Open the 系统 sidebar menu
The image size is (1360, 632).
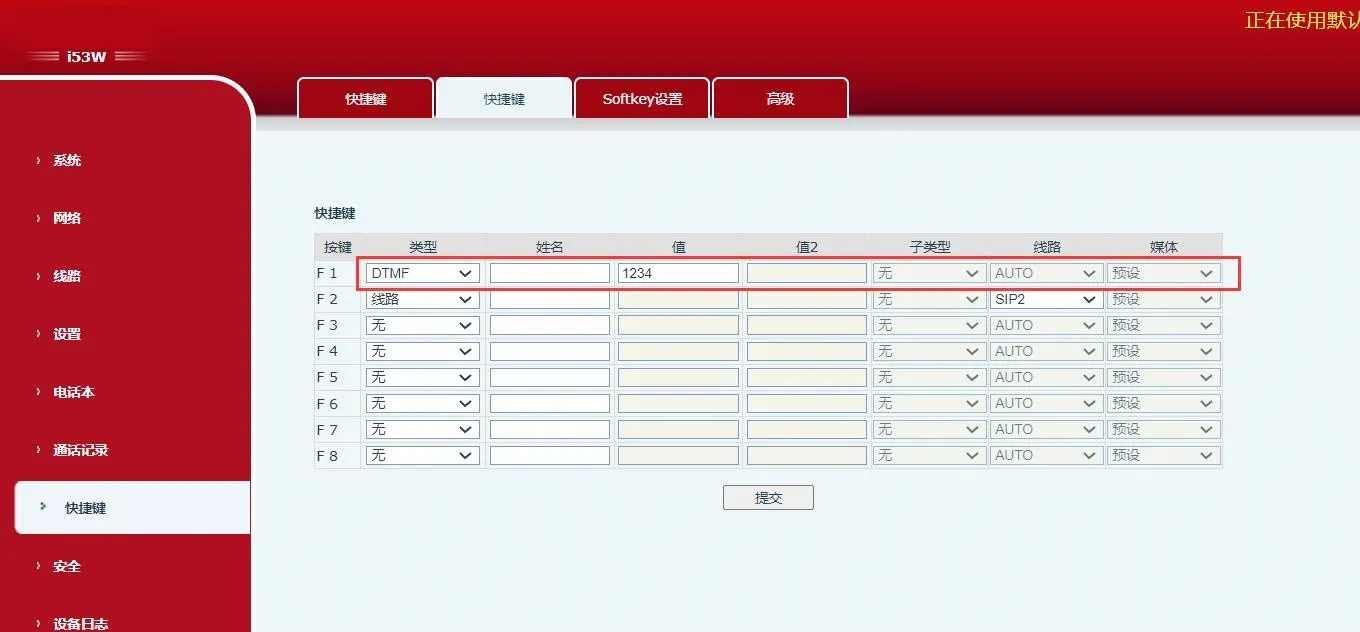(x=67, y=160)
